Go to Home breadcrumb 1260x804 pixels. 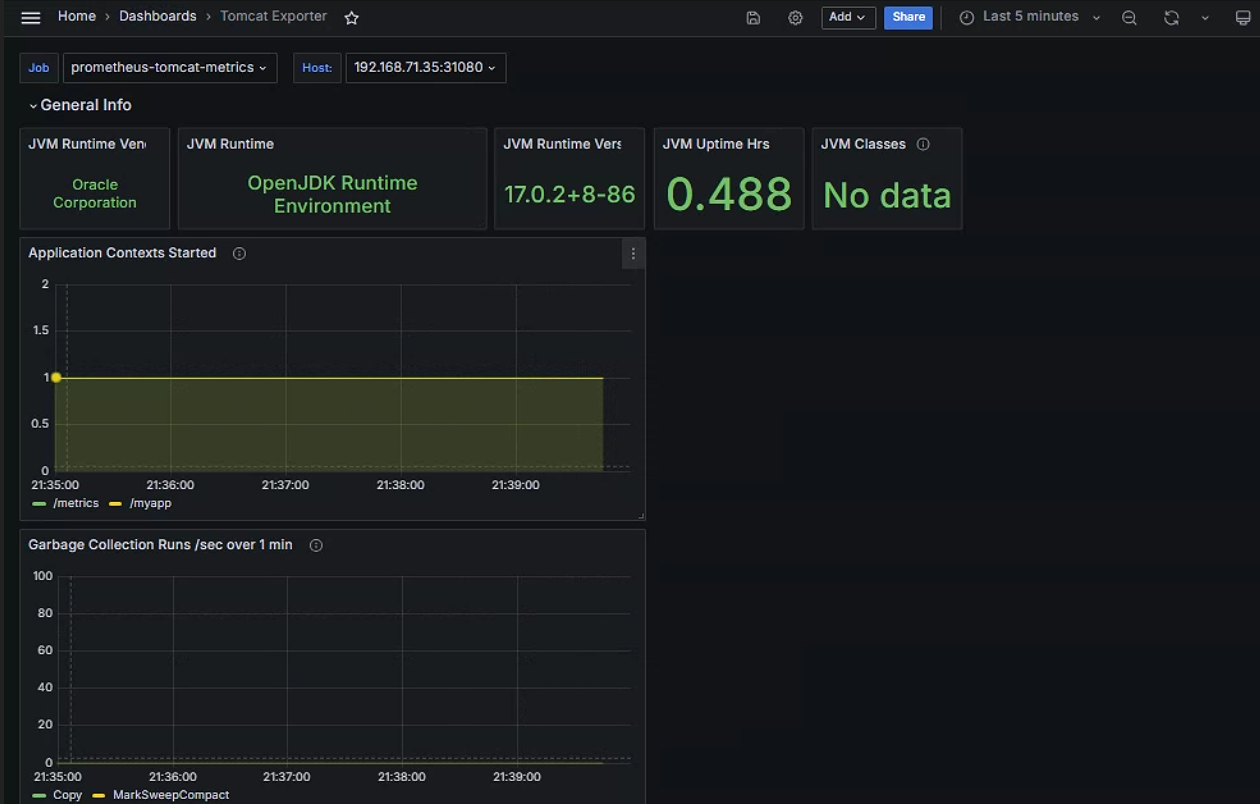[77, 16]
